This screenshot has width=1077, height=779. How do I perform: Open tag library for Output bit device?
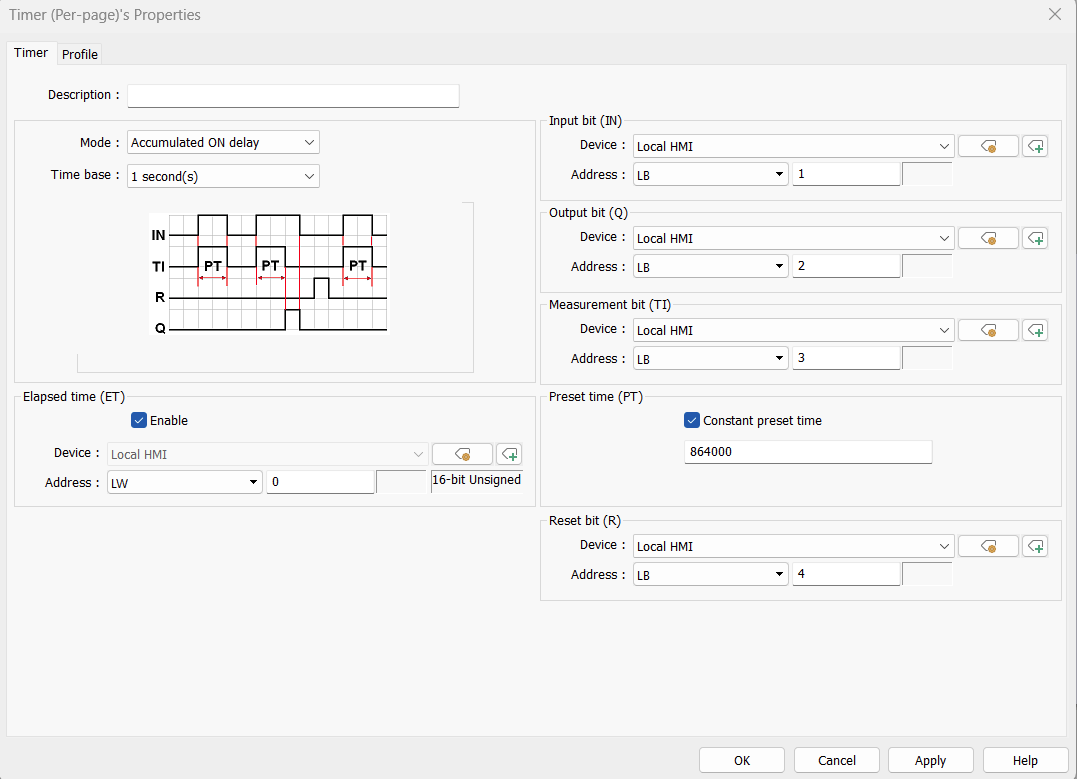point(988,238)
